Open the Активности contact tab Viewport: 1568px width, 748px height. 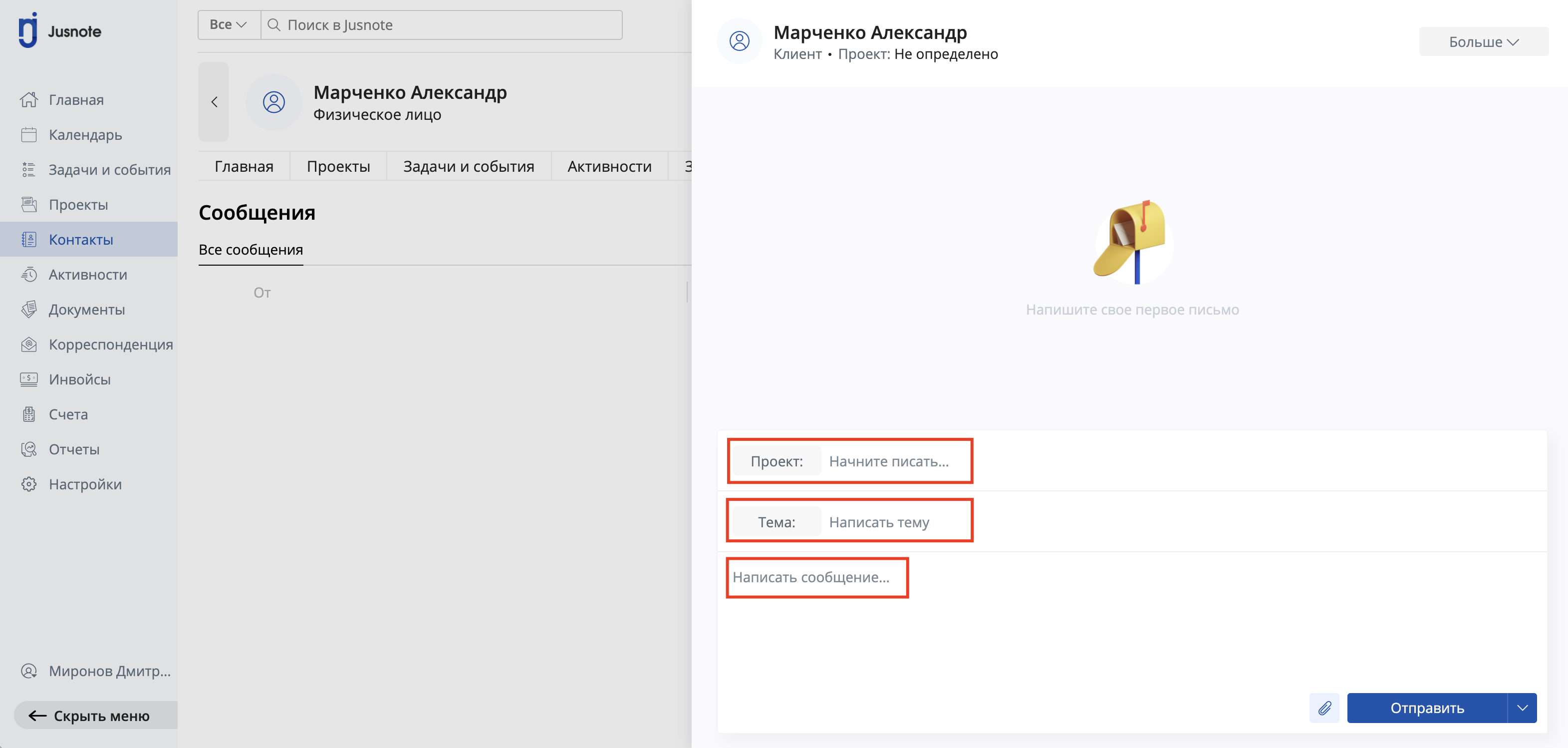tap(609, 166)
